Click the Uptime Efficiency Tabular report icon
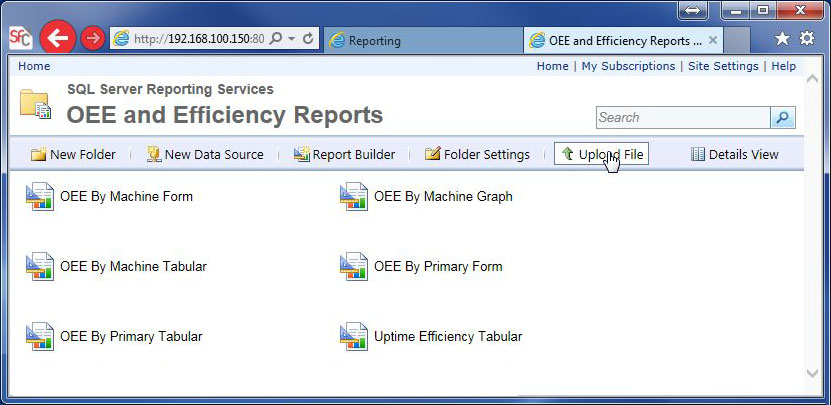 [x=353, y=336]
